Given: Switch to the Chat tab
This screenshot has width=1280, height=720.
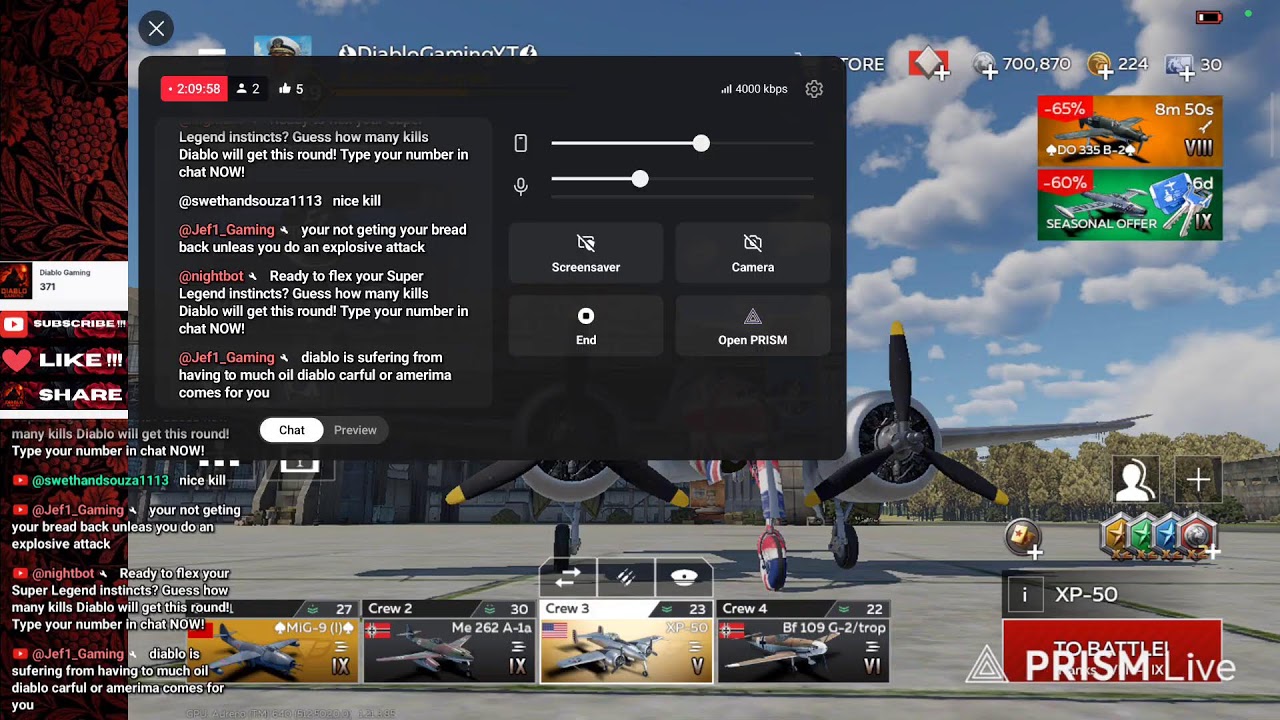Looking at the screenshot, I should [x=292, y=430].
